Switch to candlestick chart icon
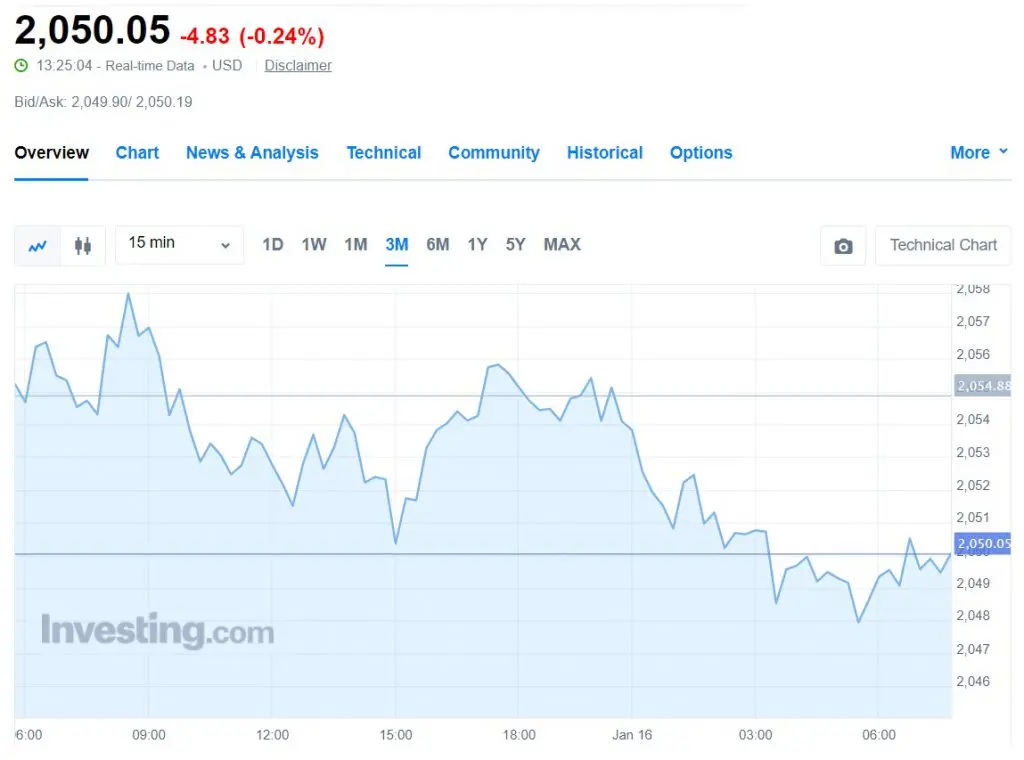The height and width of the screenshot is (760, 1024). point(83,246)
